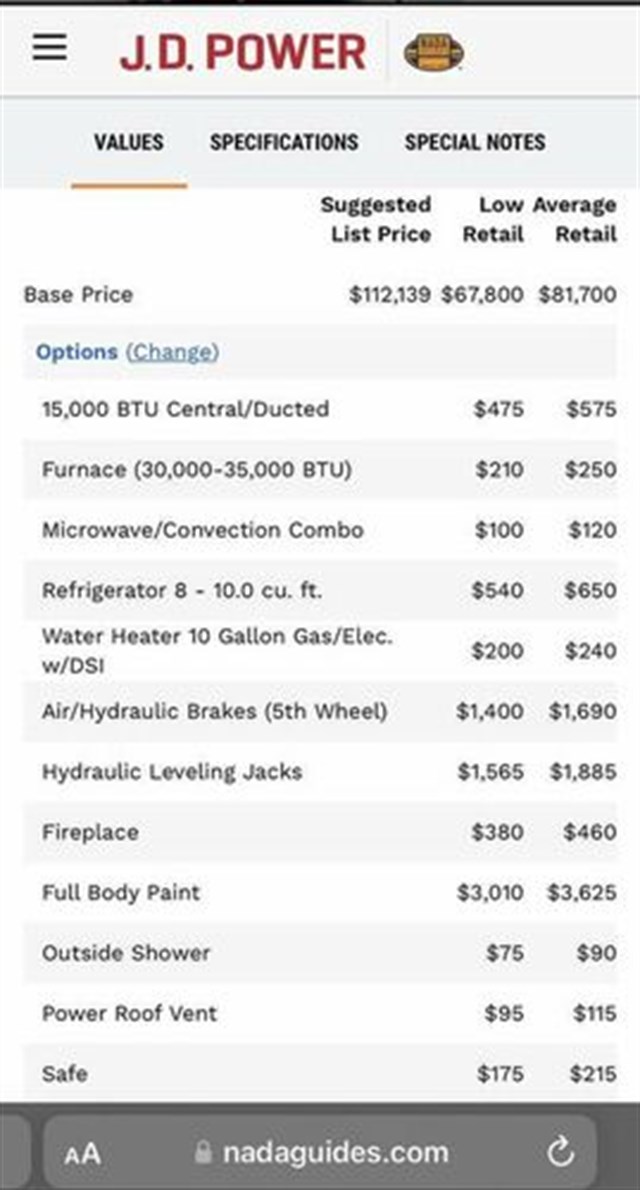Go to the Special Notes tab
640x1190 pixels.
click(475, 142)
